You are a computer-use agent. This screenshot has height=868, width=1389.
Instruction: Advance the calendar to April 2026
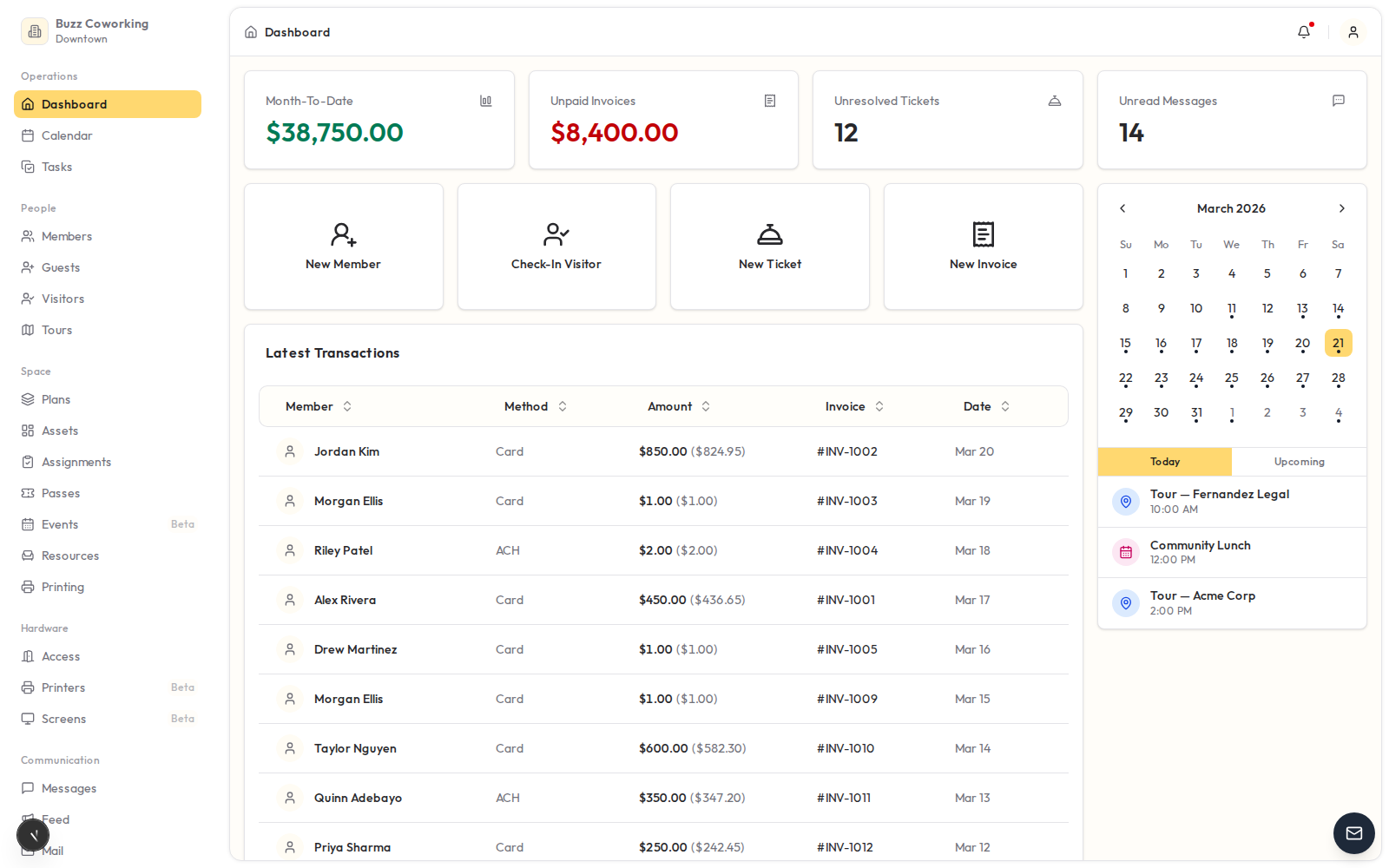[x=1341, y=208]
